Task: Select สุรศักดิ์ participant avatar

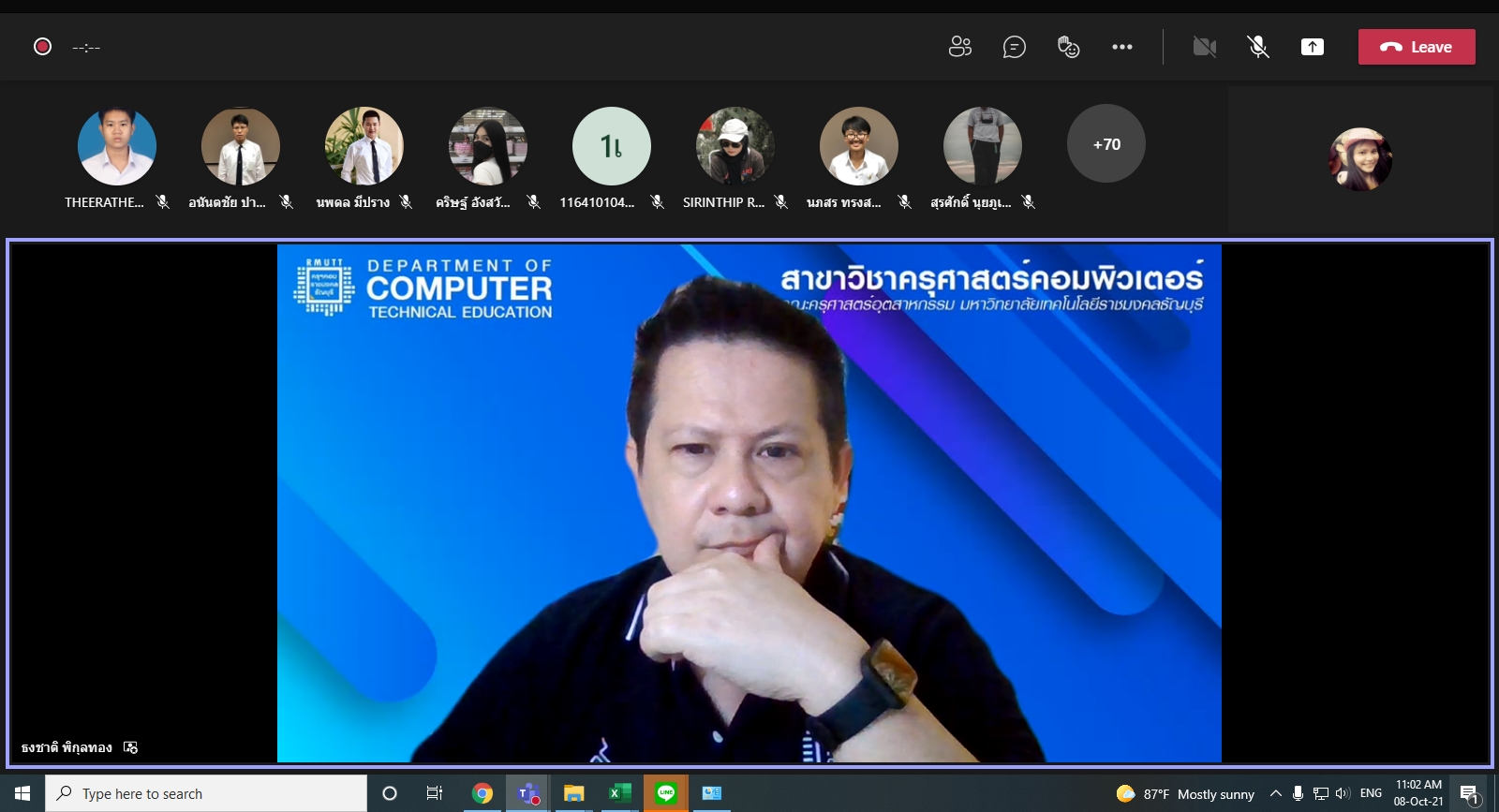Action: coord(983,146)
